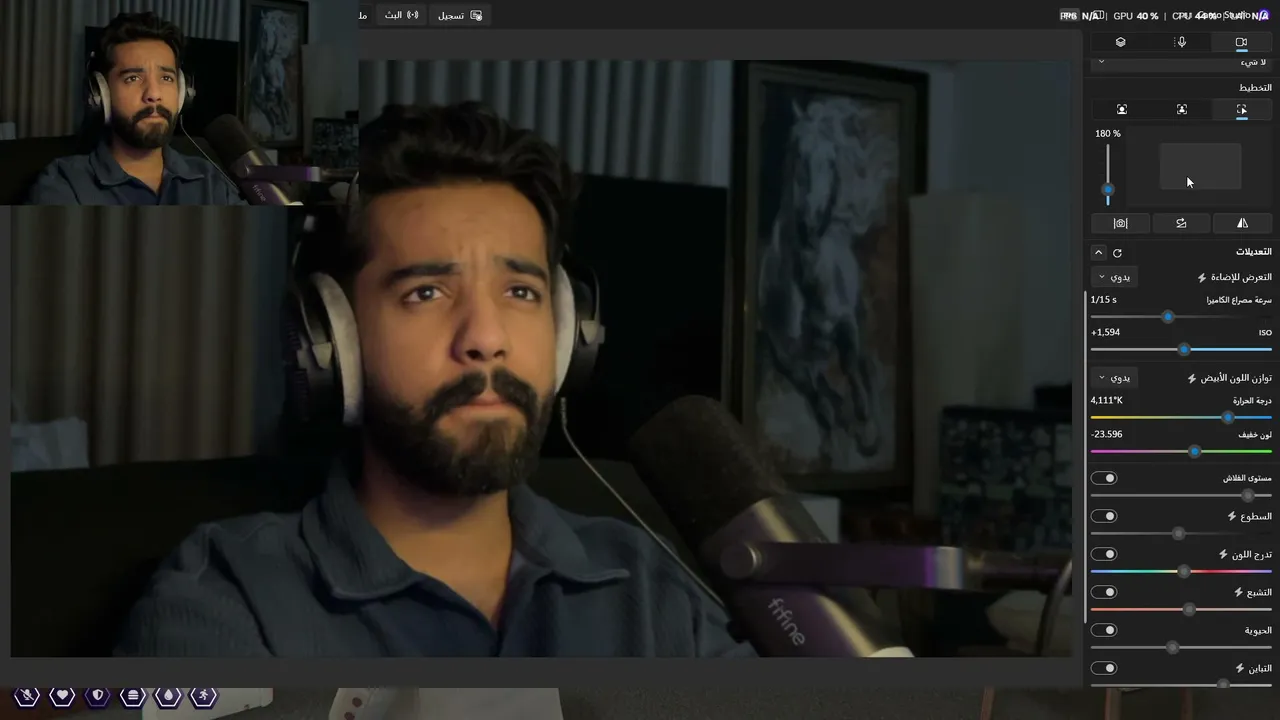Click the البث stream button
1280x720 pixels.
[x=402, y=15]
